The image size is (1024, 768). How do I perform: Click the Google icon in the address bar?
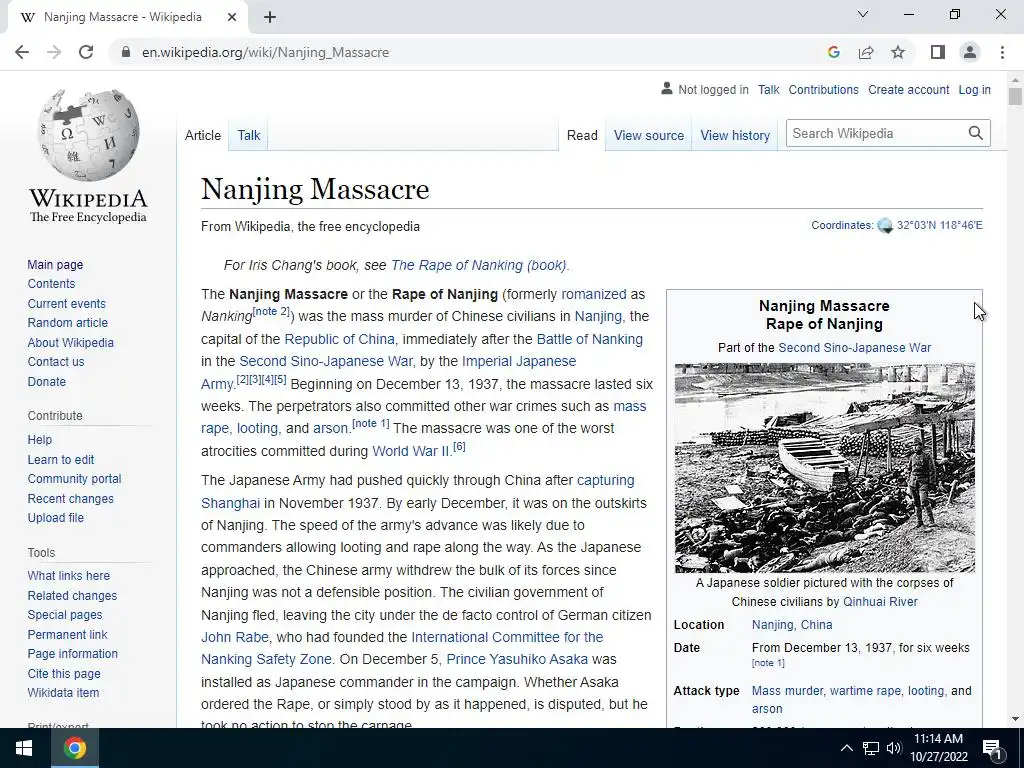click(x=833, y=52)
